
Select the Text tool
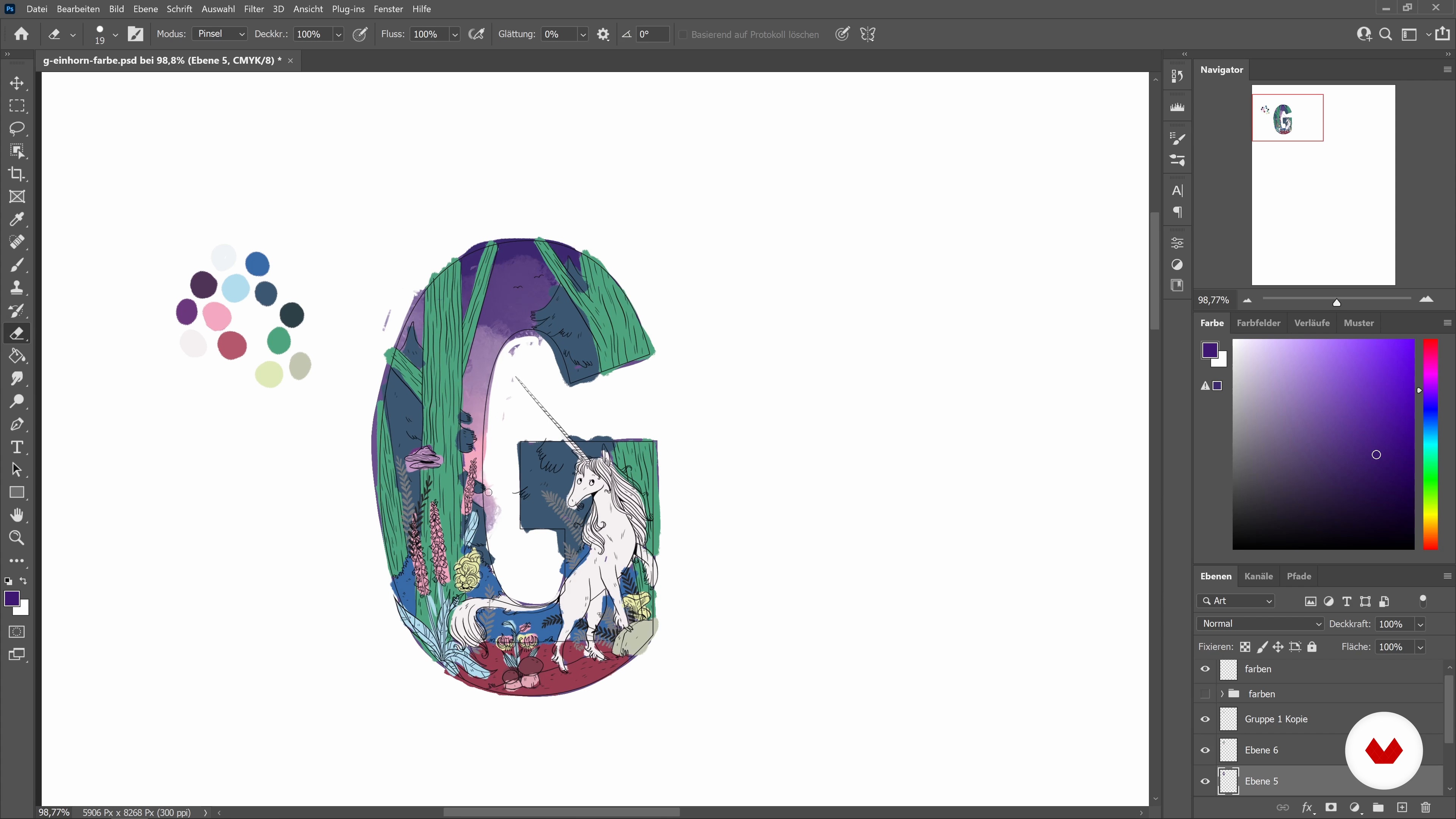point(17,447)
